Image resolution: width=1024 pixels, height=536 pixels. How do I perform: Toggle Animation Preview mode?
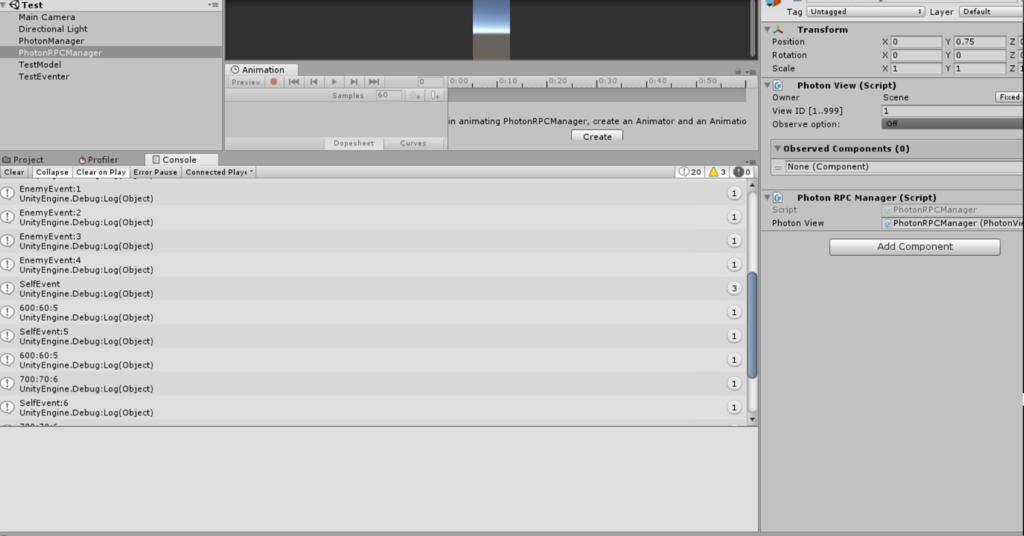(246, 82)
